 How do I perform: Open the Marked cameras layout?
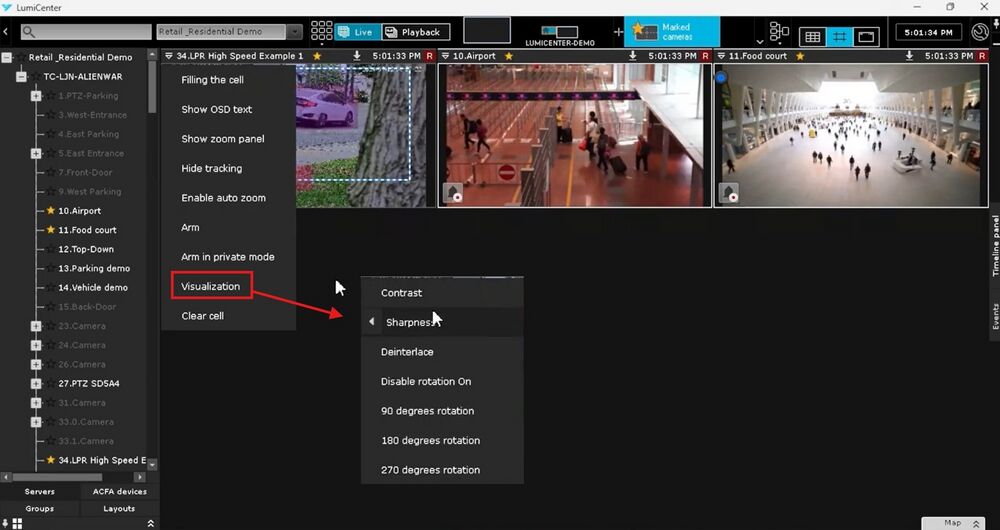tap(671, 32)
